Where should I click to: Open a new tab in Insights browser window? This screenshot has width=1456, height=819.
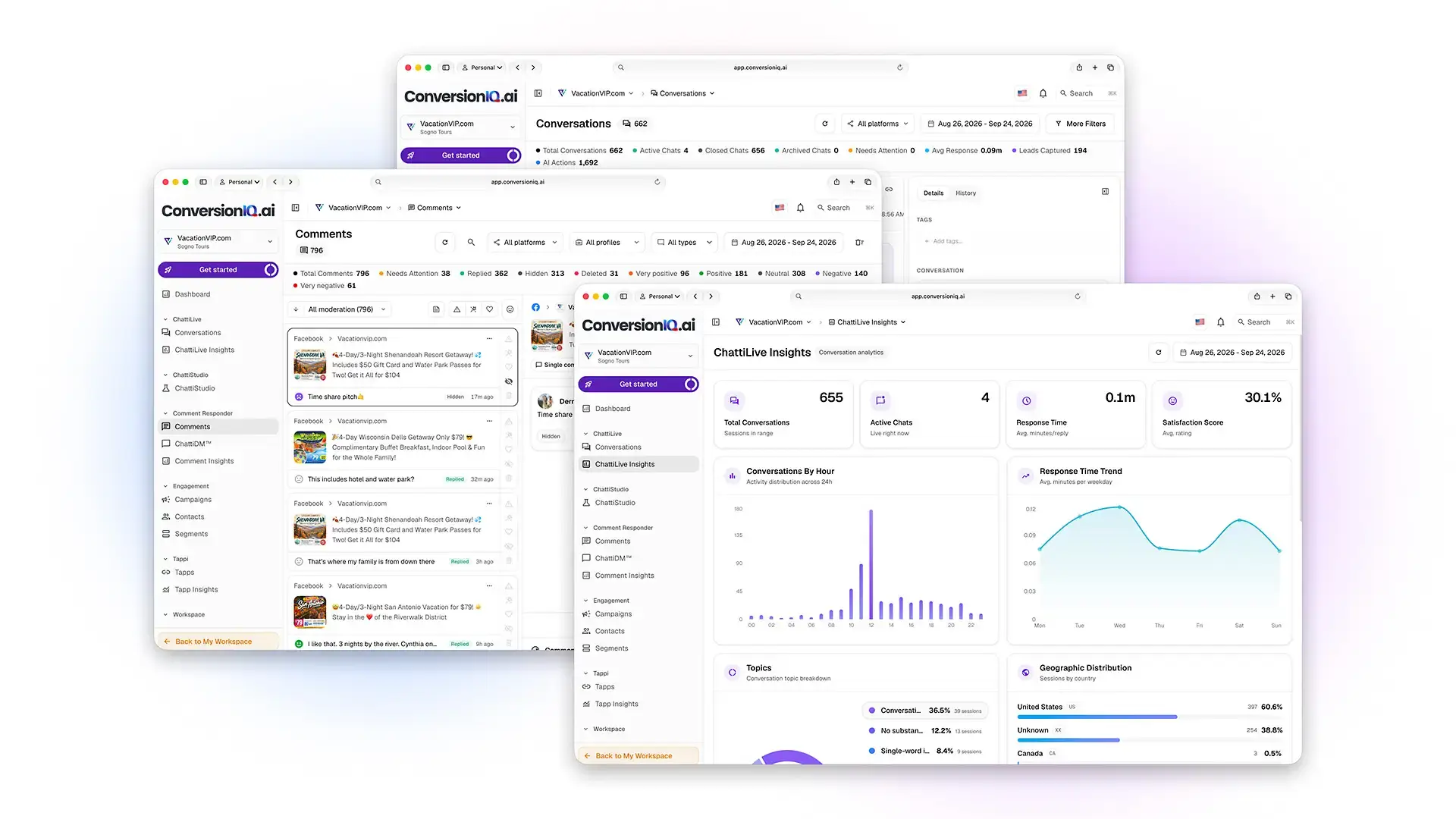click(1272, 297)
